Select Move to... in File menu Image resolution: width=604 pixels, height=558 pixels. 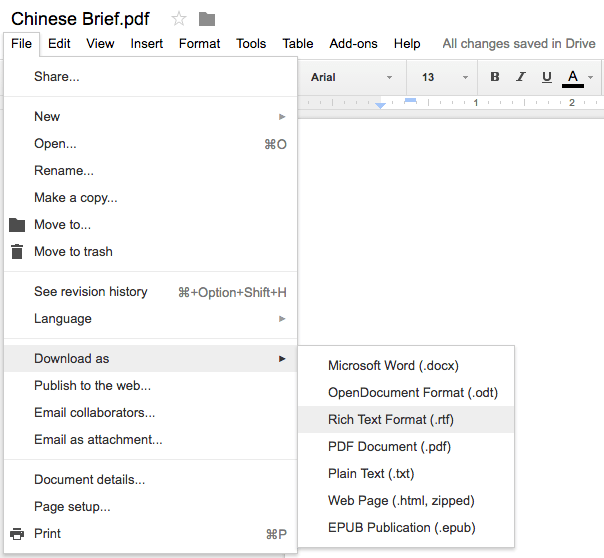click(x=62, y=225)
